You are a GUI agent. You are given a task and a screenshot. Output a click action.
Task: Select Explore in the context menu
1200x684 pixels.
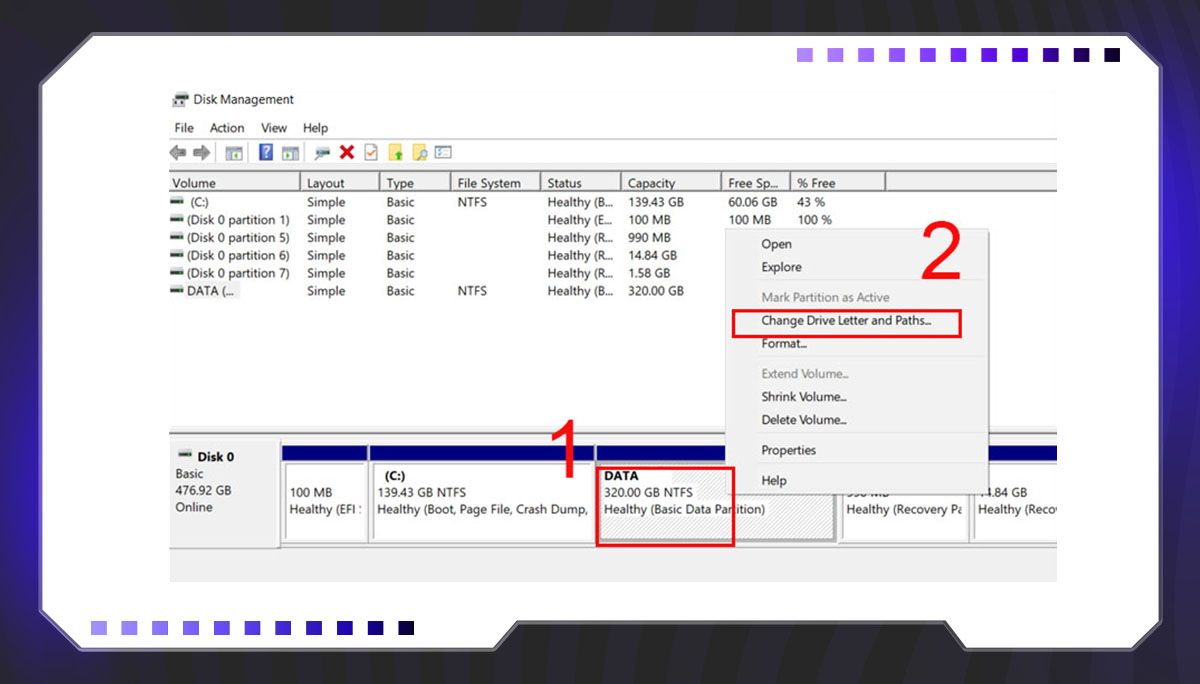[x=781, y=267]
